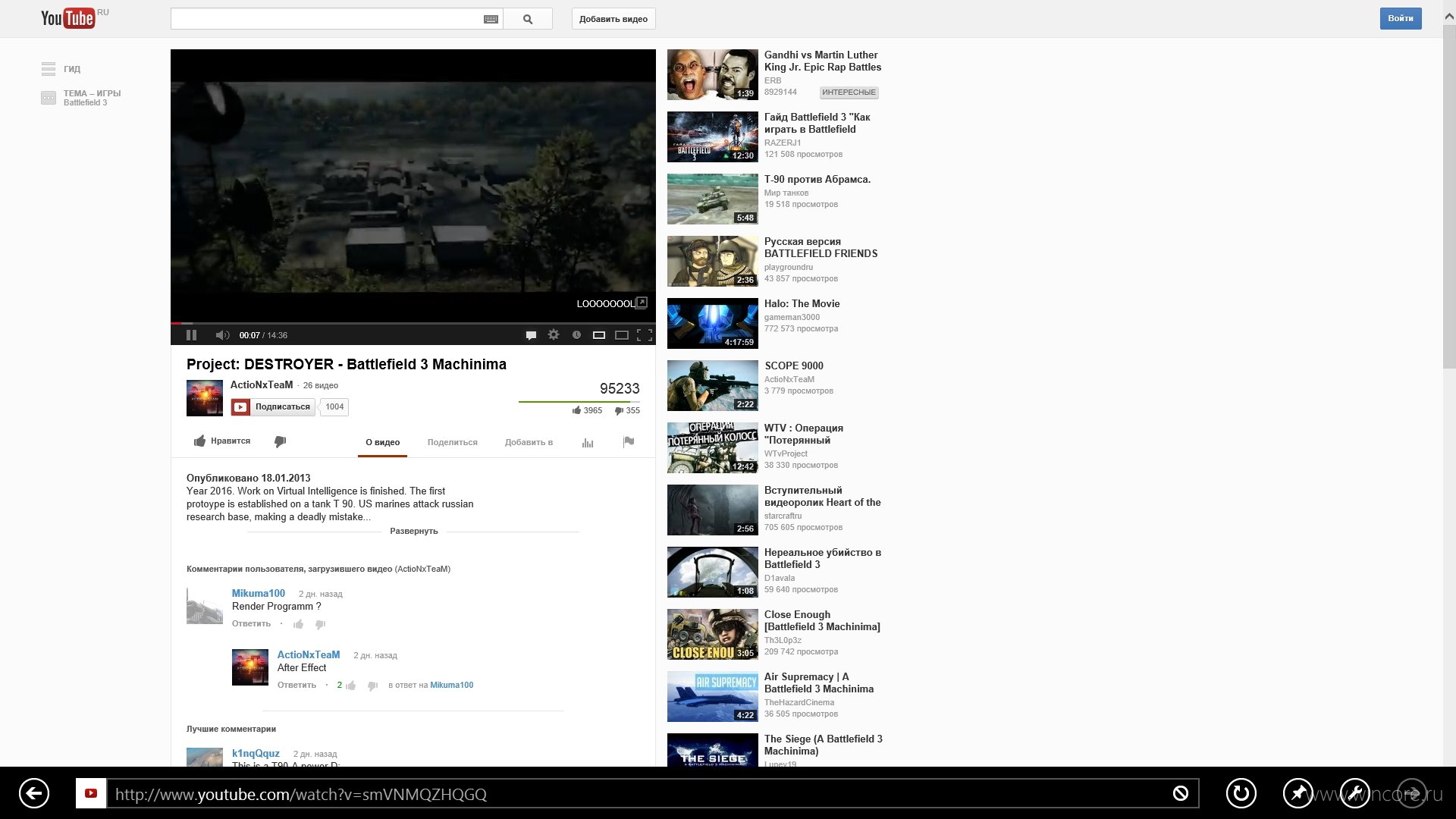Open the on-screen keyboard icon in search box
Viewport: 1456px width, 819px height.
[491, 19]
